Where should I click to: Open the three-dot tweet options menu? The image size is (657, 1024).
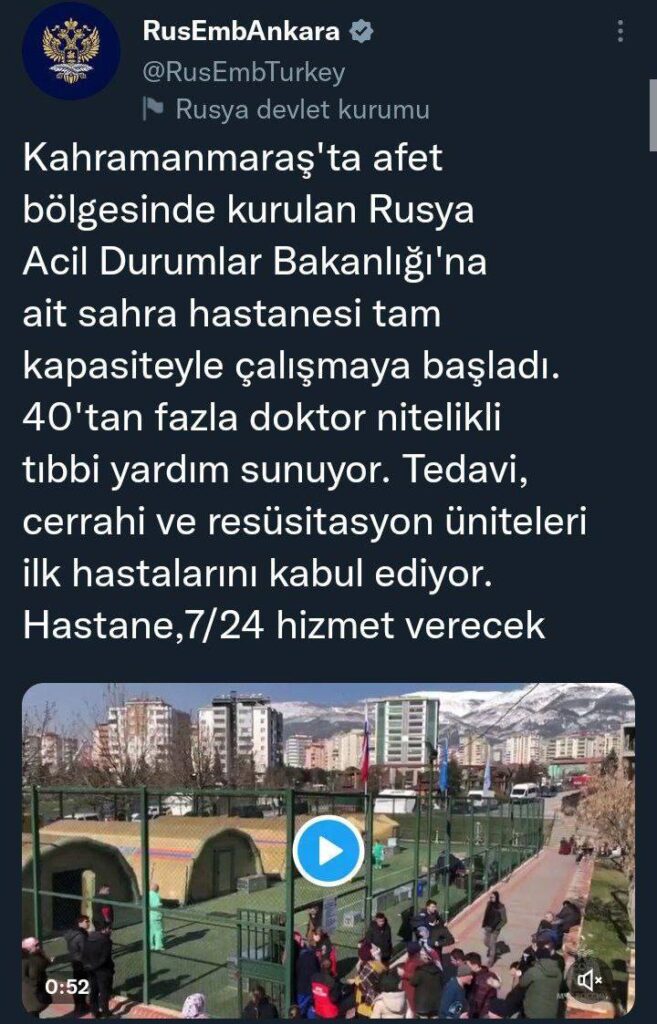coord(620,31)
